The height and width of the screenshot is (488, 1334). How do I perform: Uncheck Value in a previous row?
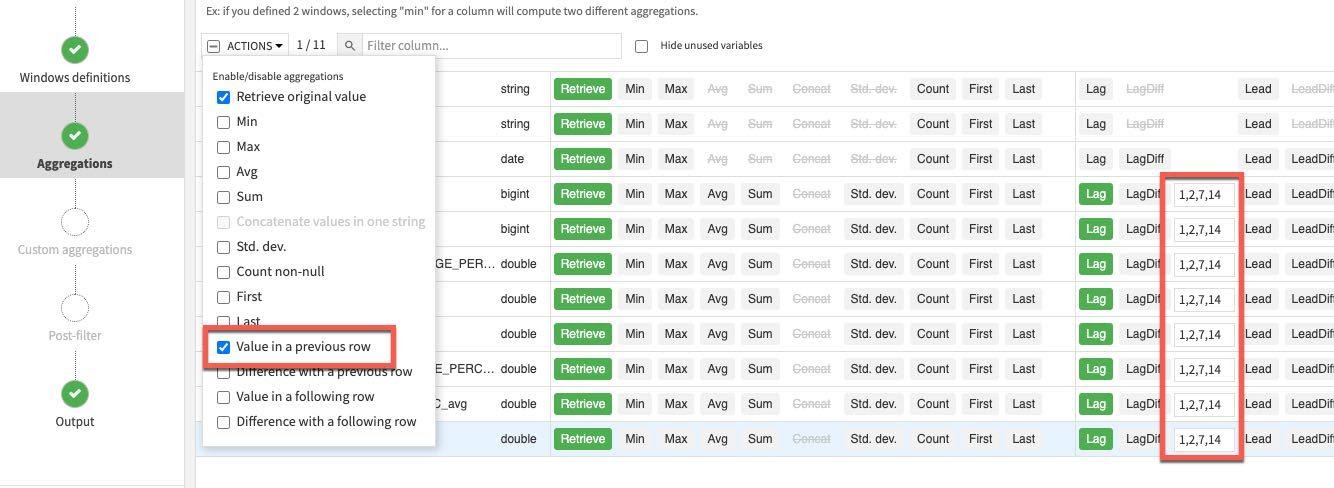point(224,347)
